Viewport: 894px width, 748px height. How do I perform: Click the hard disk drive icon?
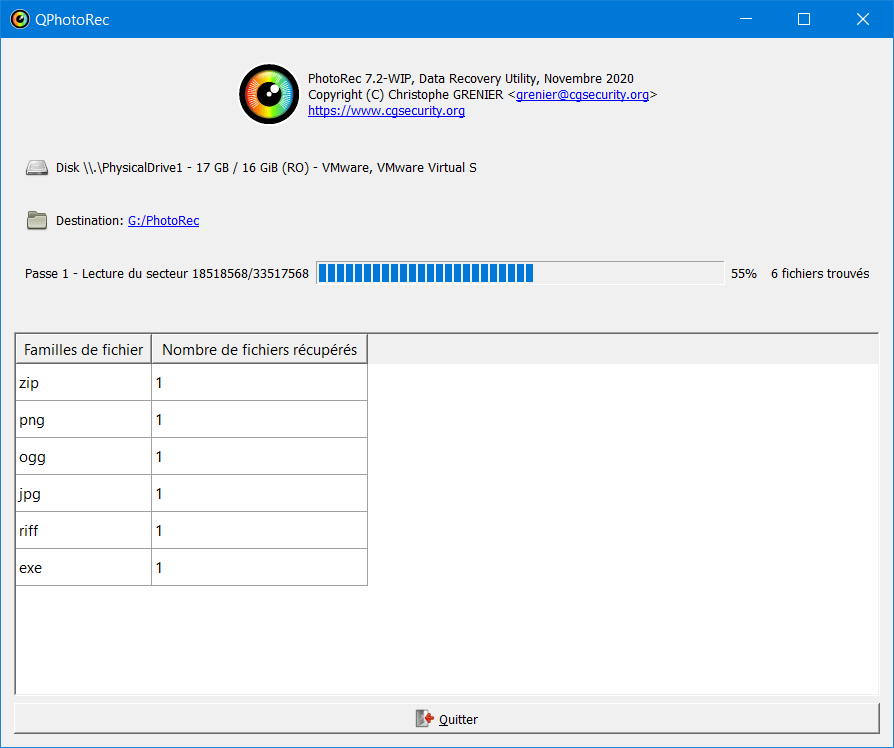click(37, 168)
